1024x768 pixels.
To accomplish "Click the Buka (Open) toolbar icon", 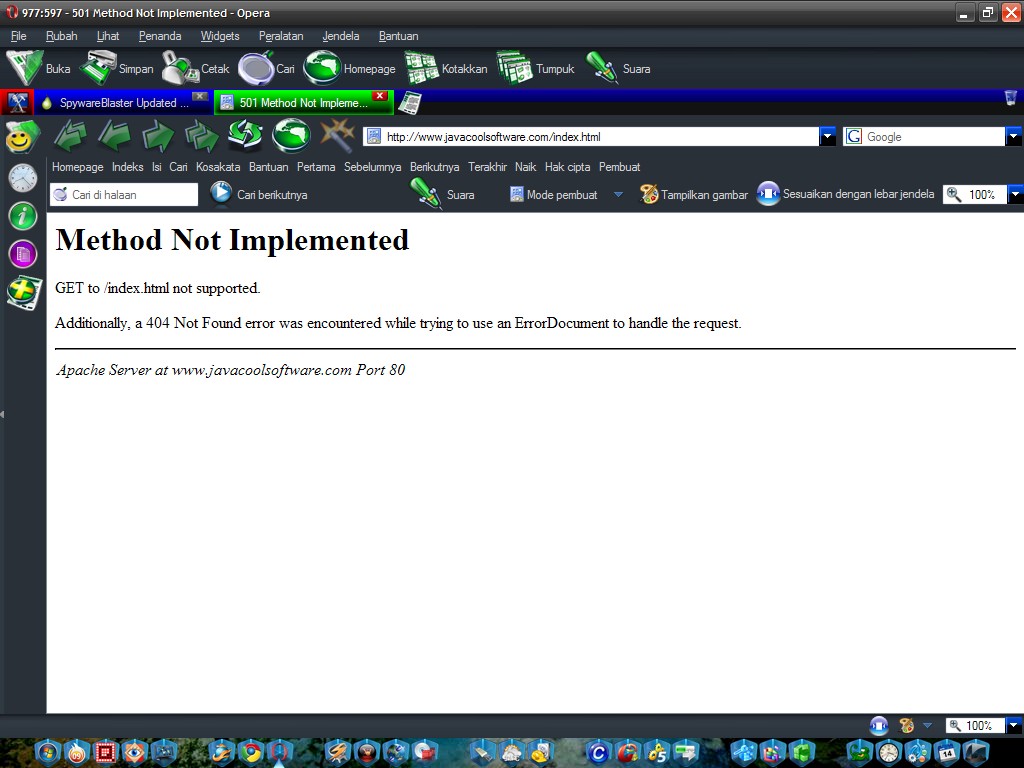I will 25,68.
